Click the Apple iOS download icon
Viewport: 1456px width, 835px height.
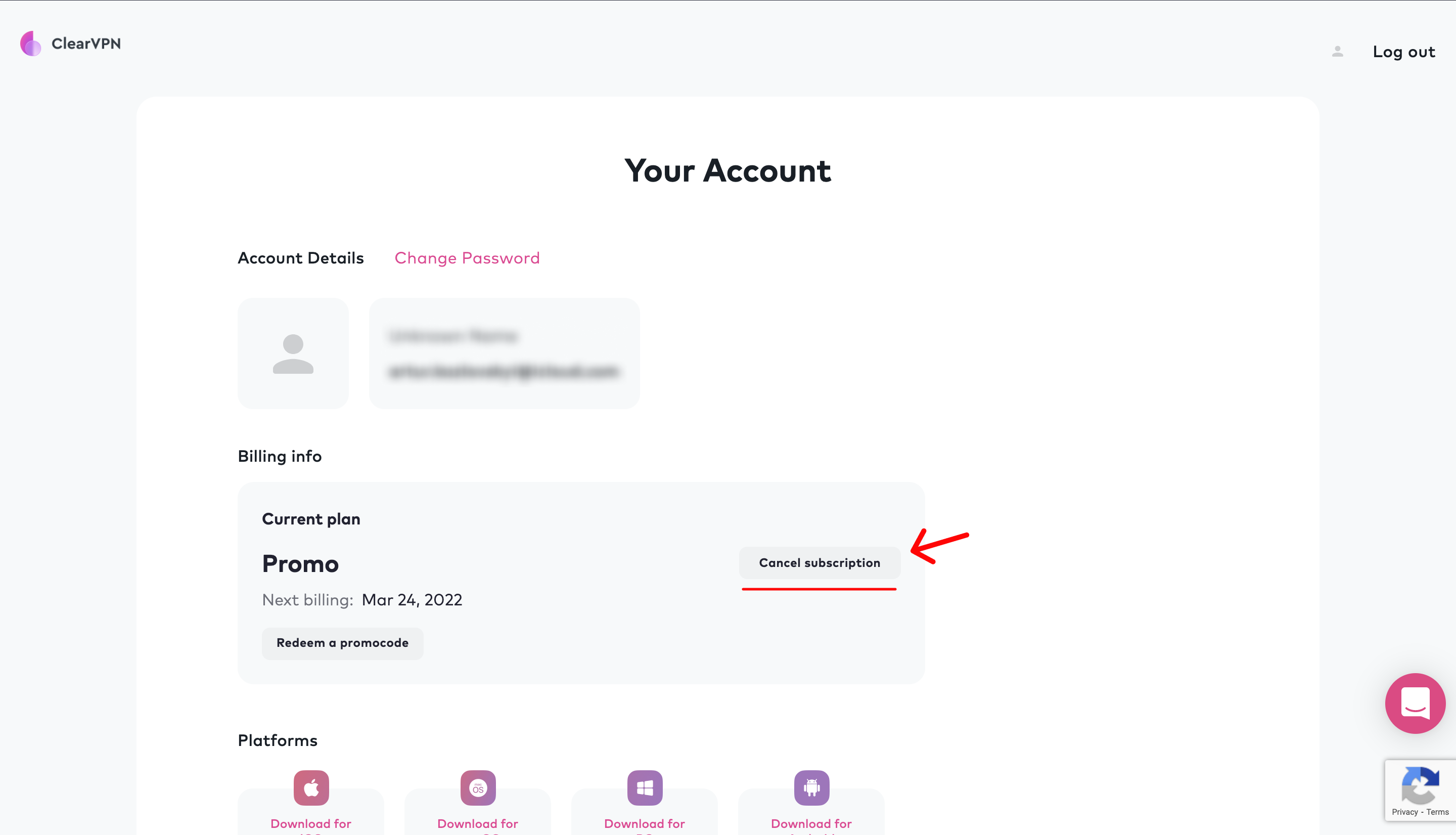310,787
